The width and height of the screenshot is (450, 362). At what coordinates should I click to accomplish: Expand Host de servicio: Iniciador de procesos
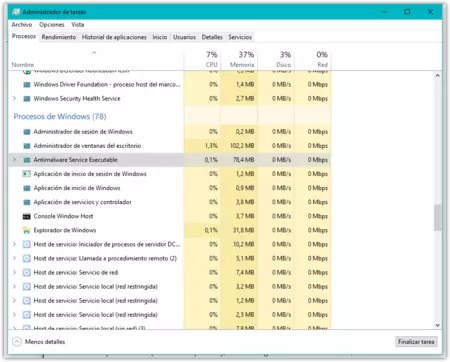click(x=14, y=244)
